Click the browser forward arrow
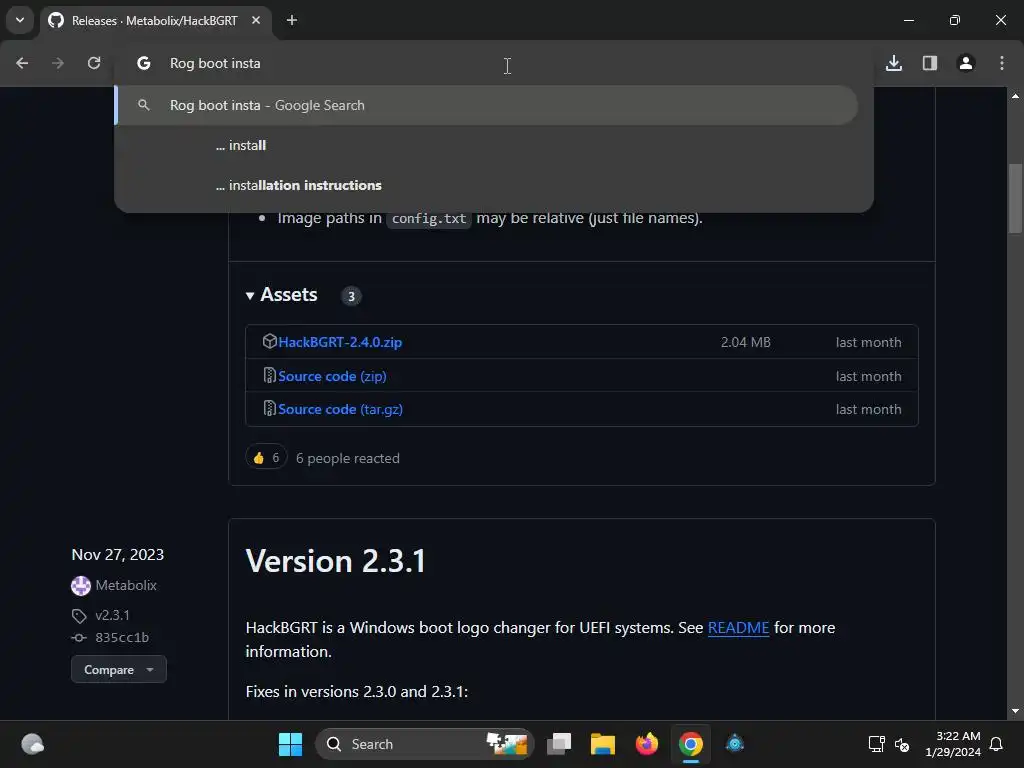This screenshot has width=1024, height=768. pos(58,63)
